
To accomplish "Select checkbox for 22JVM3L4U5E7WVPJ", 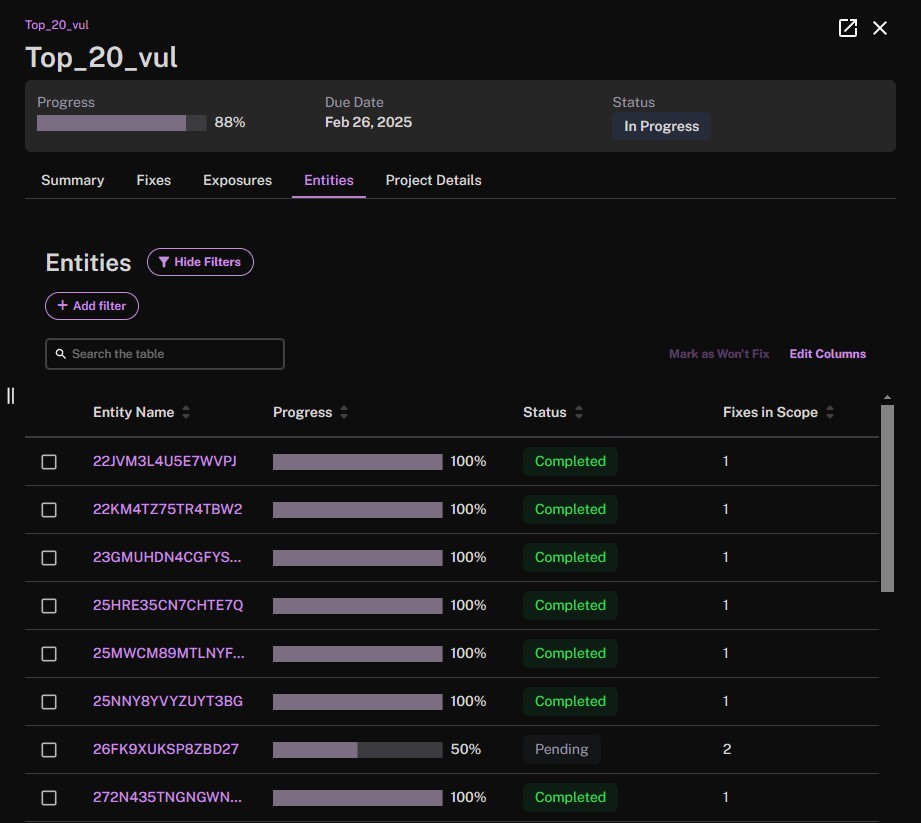I will click(49, 462).
